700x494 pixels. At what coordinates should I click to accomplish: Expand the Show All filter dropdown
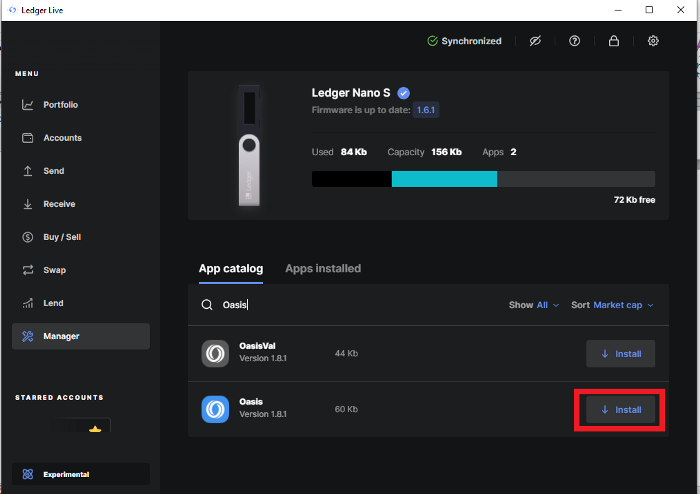[534, 305]
